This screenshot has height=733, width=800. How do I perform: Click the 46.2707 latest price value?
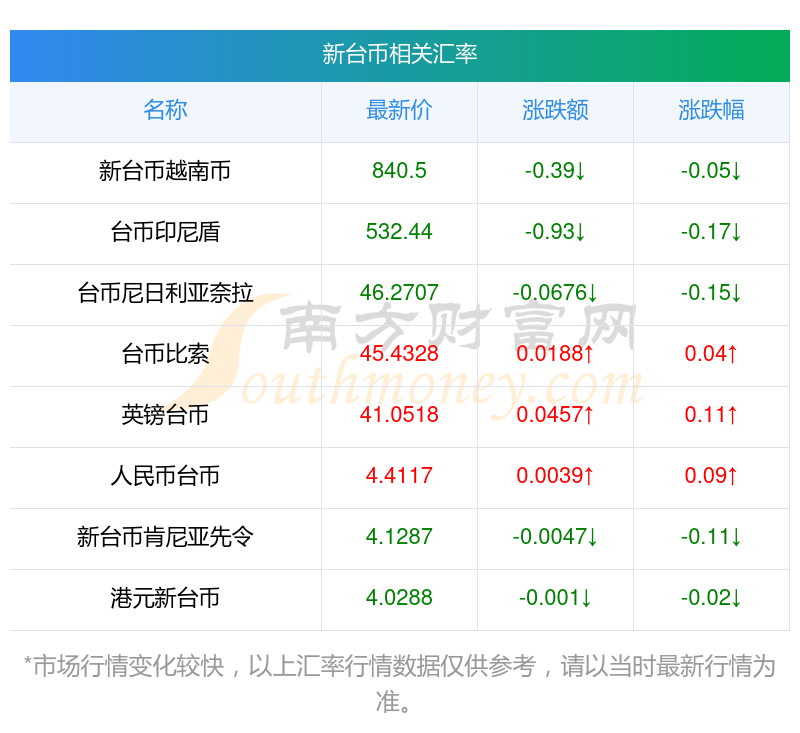click(x=399, y=293)
